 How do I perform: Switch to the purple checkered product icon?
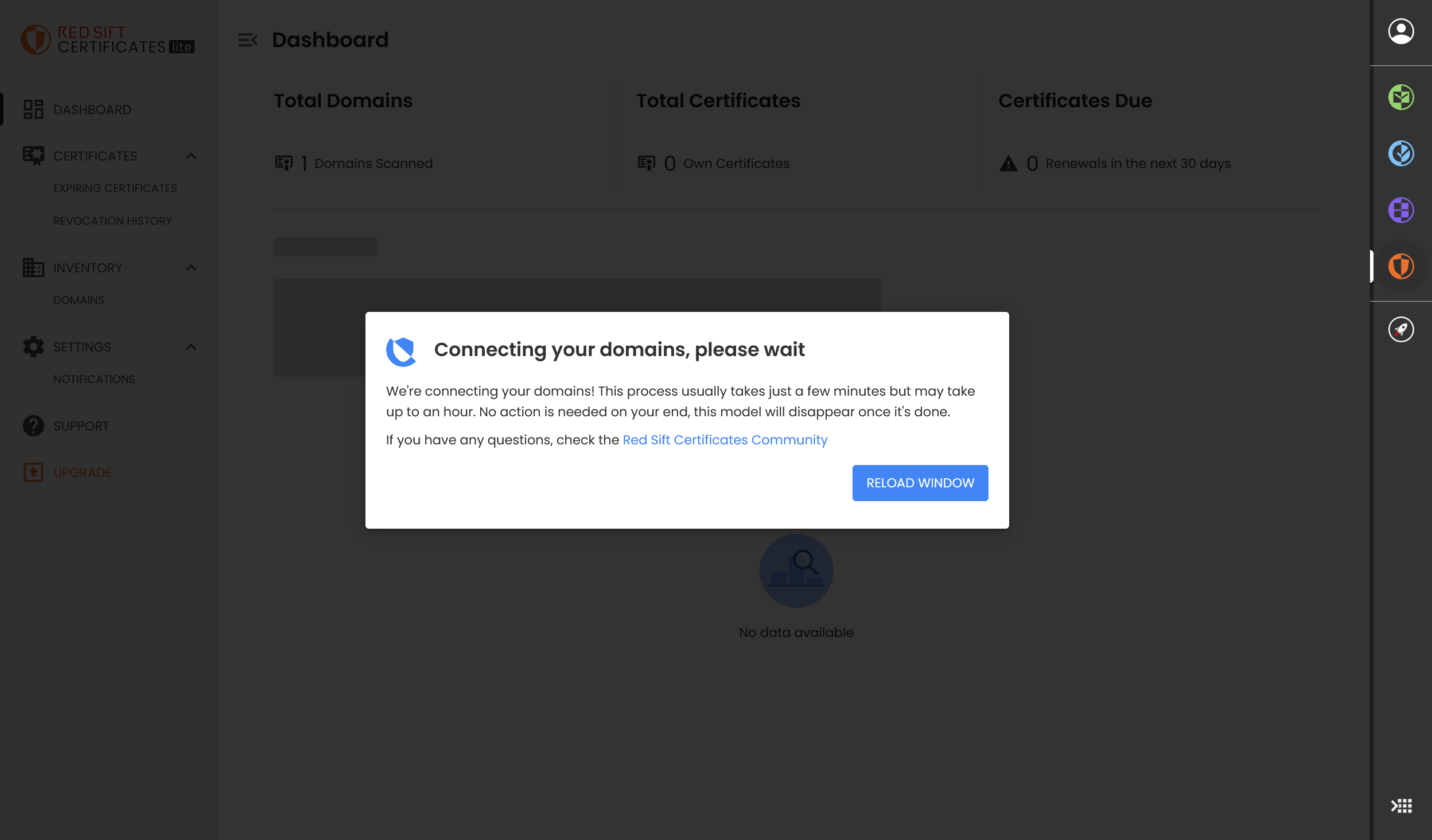[x=1401, y=210]
